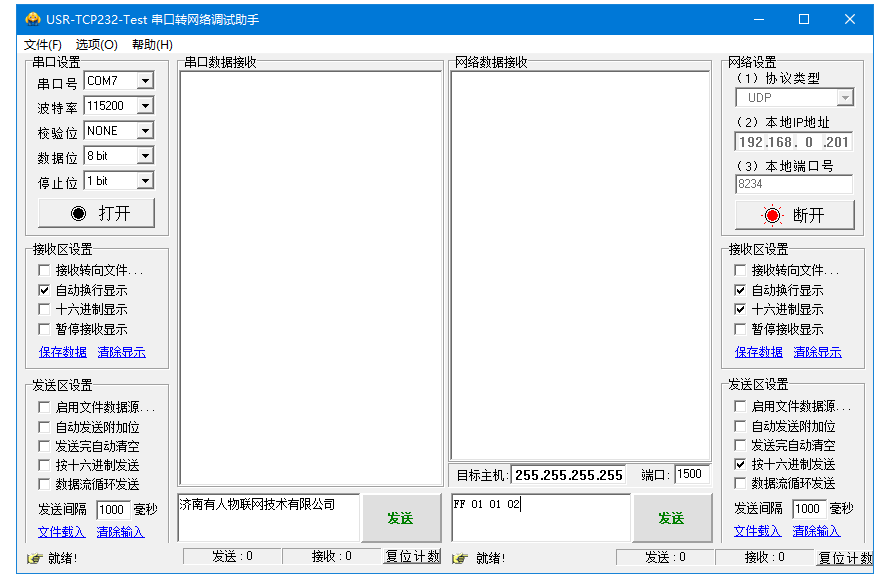876x579 pixels.
Task: Open the 选项(O) menu
Action: pos(96,45)
